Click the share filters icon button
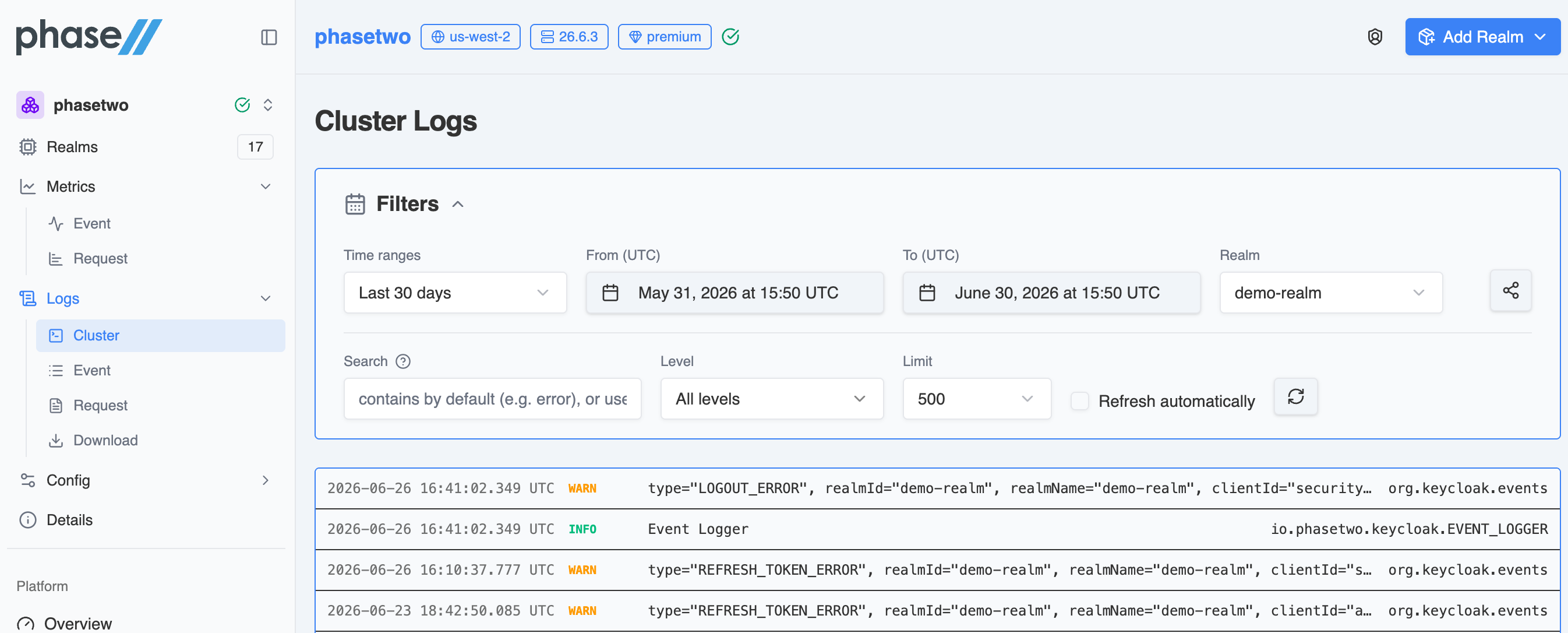The width and height of the screenshot is (1568, 633). (1510, 291)
